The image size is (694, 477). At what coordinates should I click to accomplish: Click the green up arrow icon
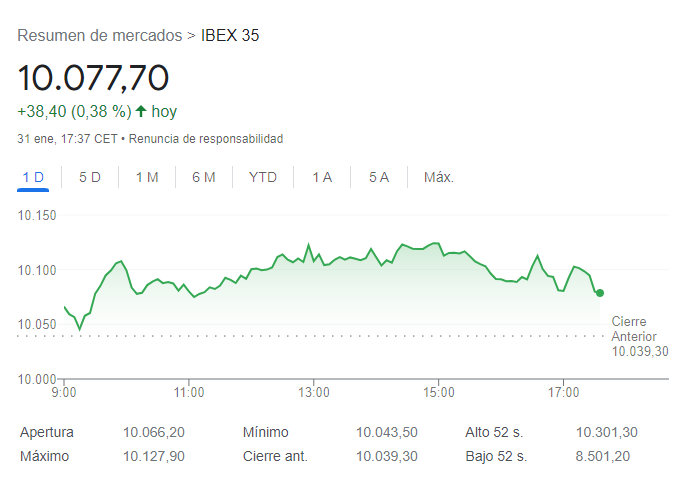[141, 111]
